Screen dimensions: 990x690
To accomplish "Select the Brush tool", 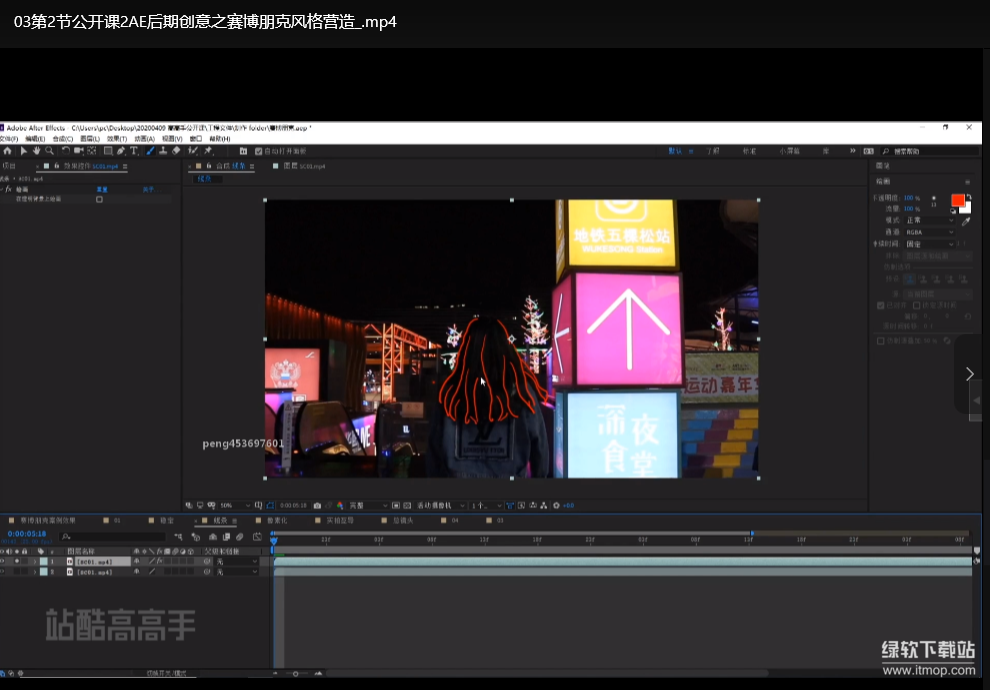I will coord(150,151).
